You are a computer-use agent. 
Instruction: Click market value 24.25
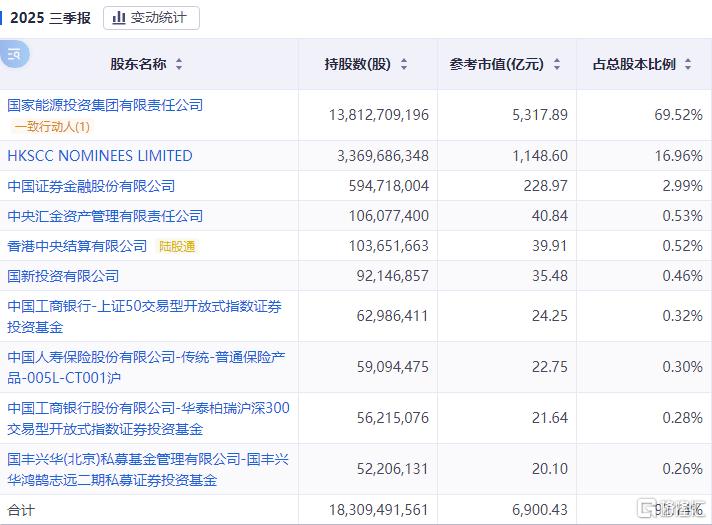coord(549,316)
